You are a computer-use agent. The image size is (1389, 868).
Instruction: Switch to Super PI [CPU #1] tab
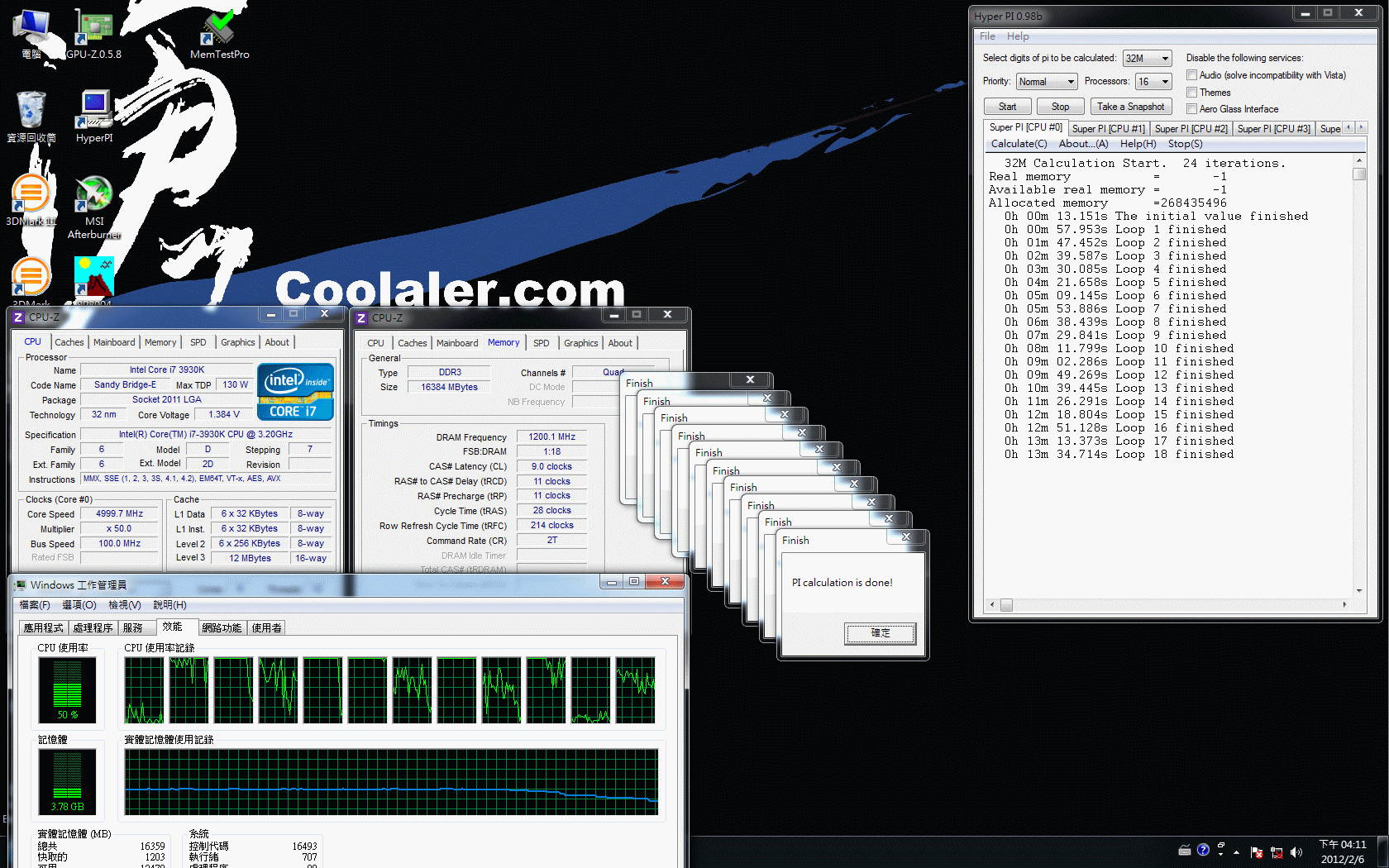pyautogui.click(x=1108, y=129)
